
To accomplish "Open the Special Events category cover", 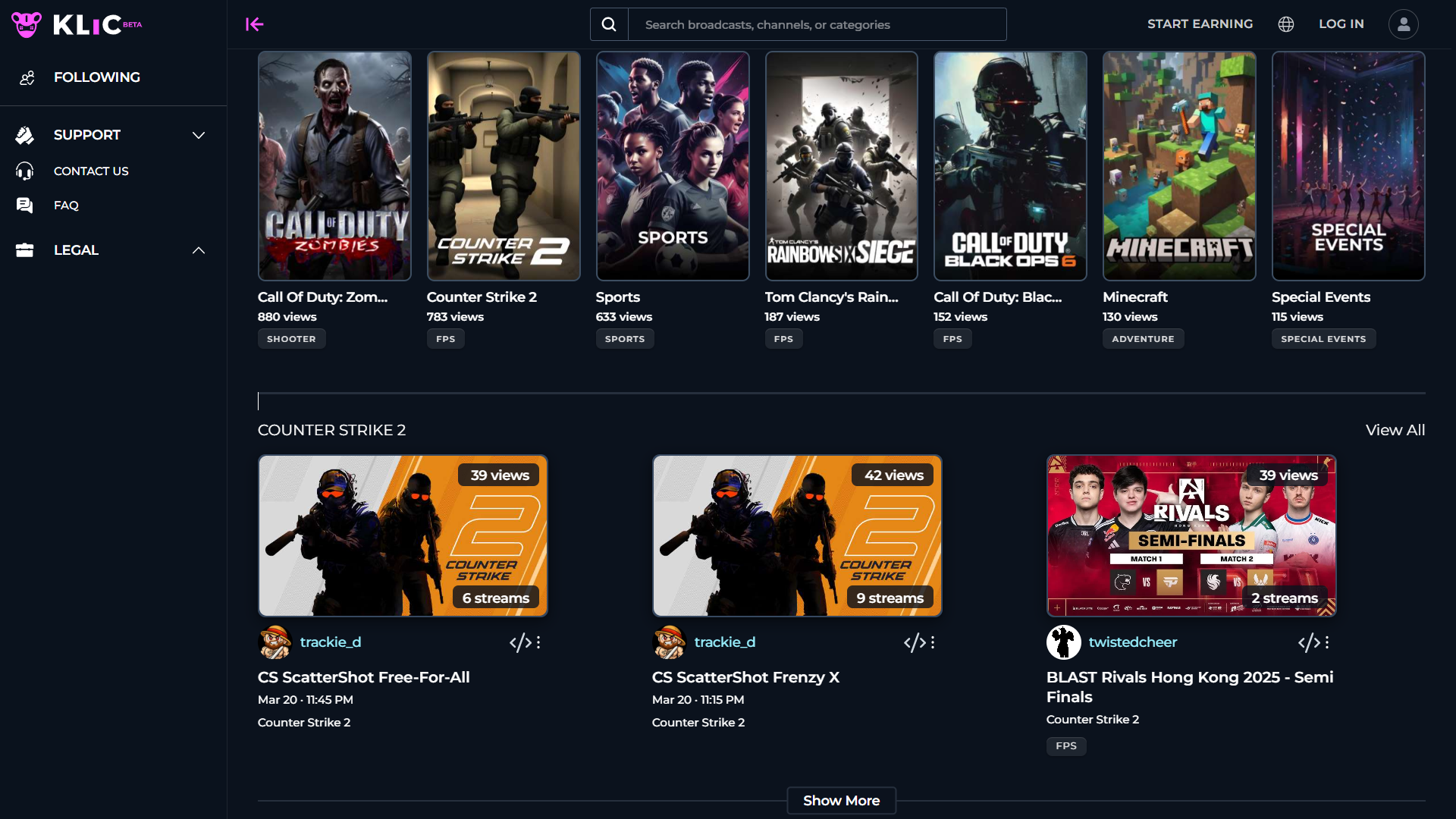I will pos(1348,166).
